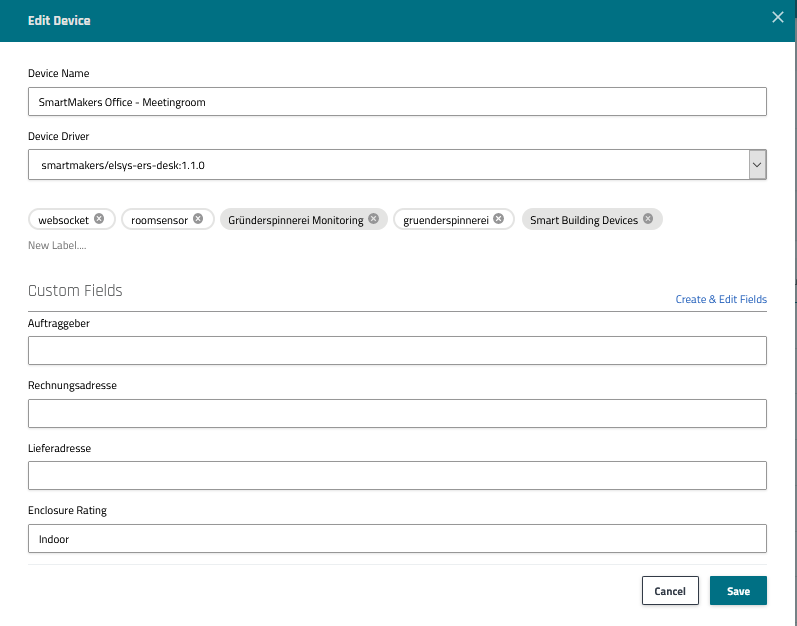Select the Smart Building Devices label chip
797x626 pixels.
point(583,220)
